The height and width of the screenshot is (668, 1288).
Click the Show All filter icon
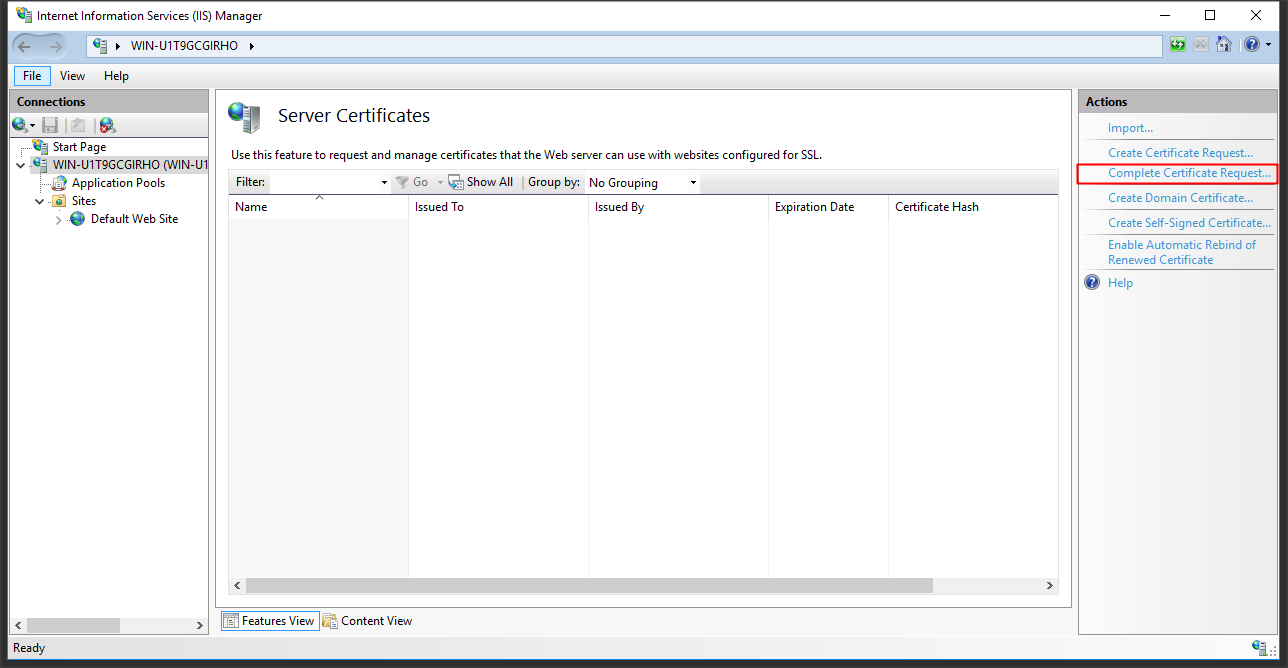[x=456, y=182]
